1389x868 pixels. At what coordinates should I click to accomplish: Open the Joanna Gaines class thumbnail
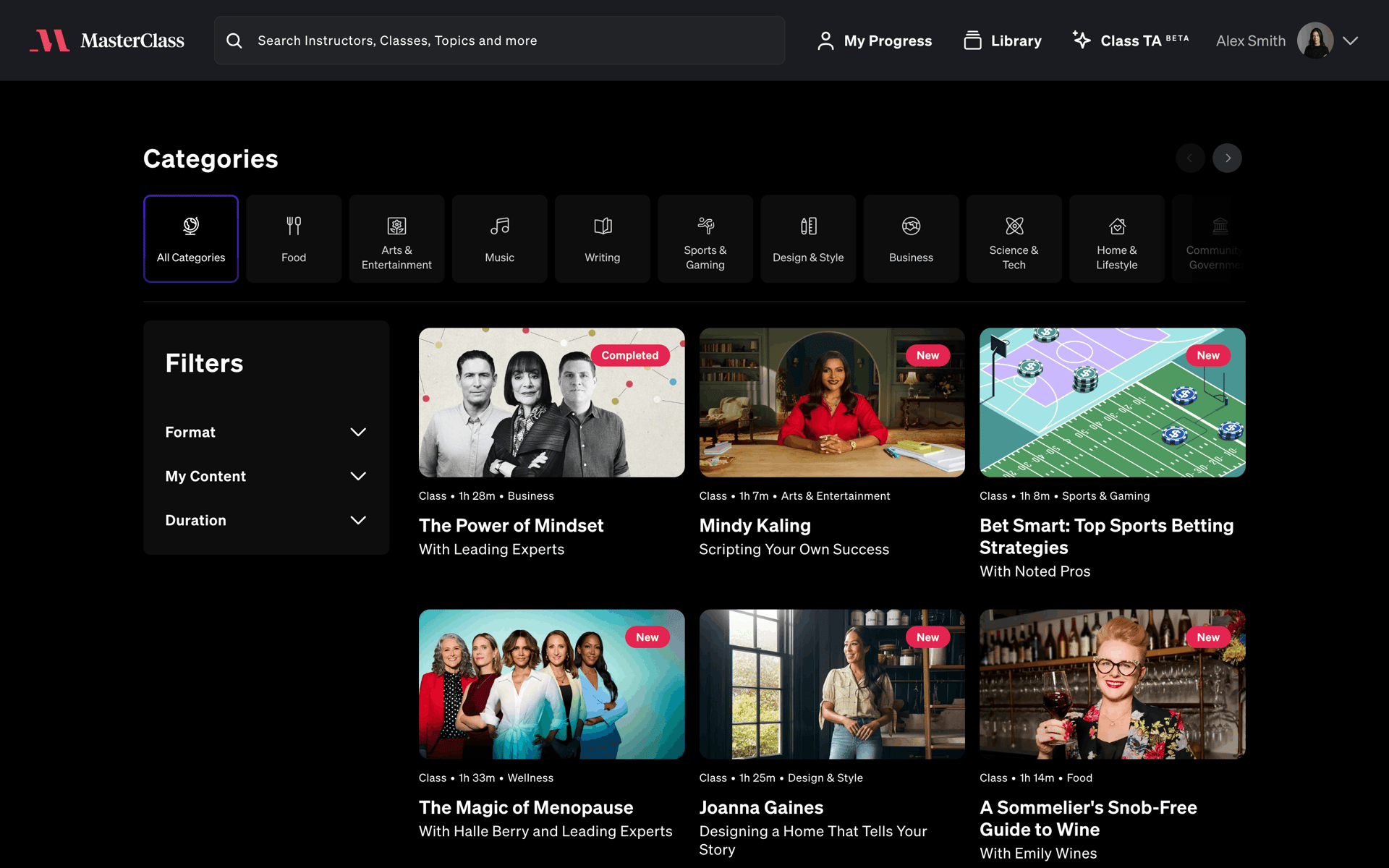[832, 684]
